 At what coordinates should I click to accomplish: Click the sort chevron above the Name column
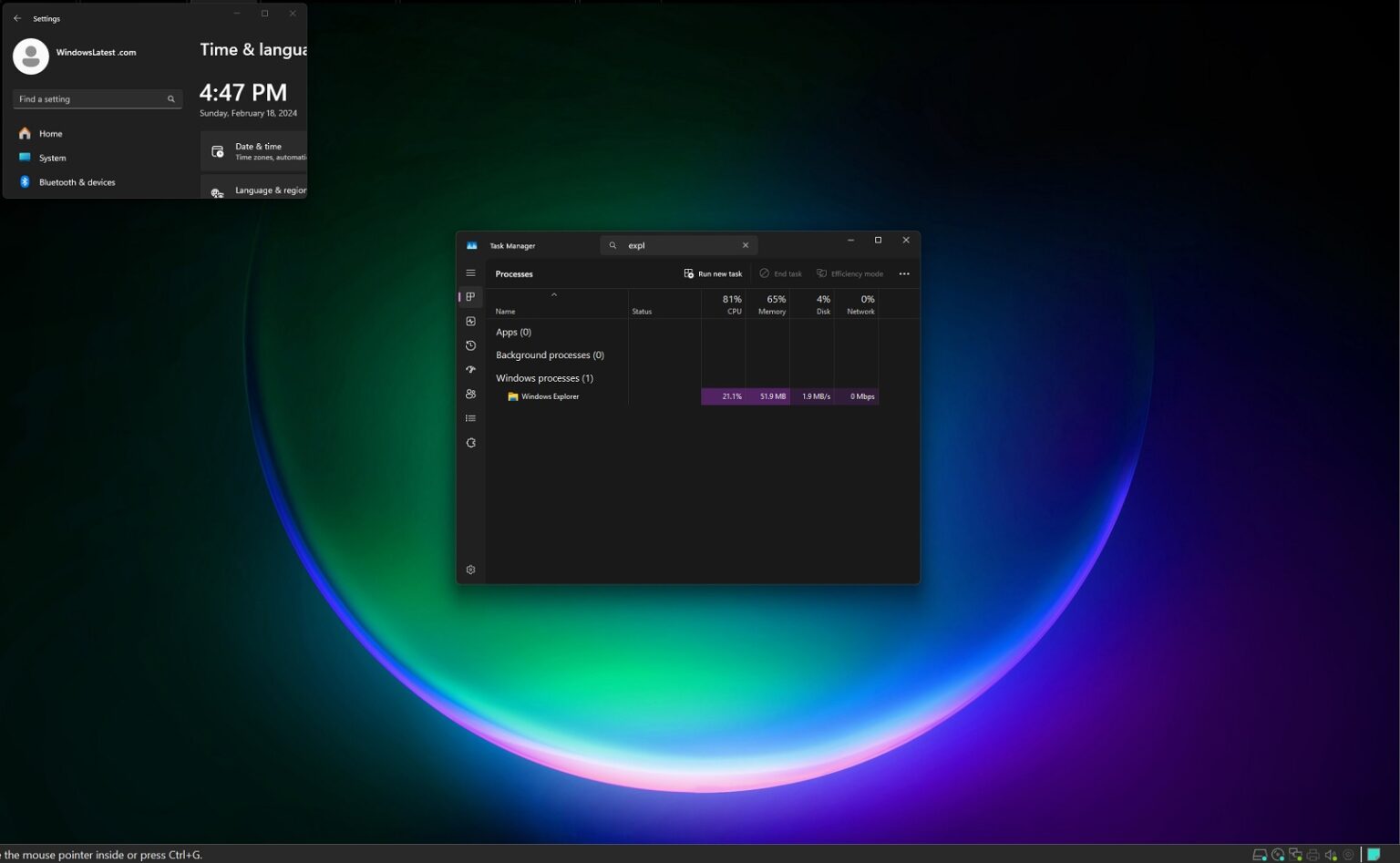[554, 295]
